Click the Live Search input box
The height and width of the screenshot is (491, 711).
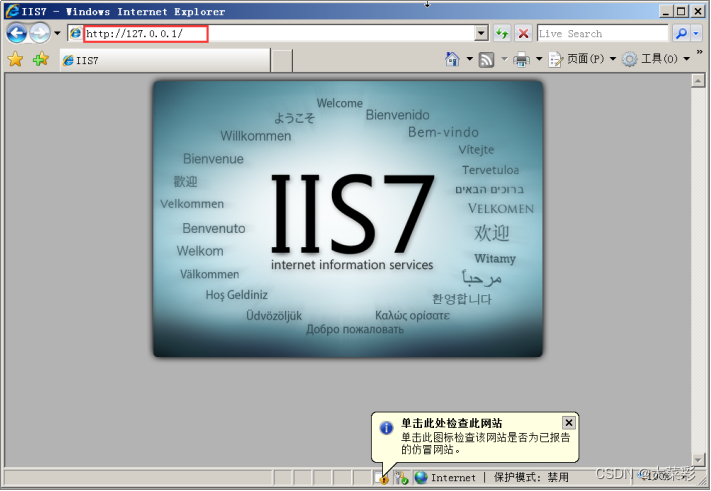(603, 34)
